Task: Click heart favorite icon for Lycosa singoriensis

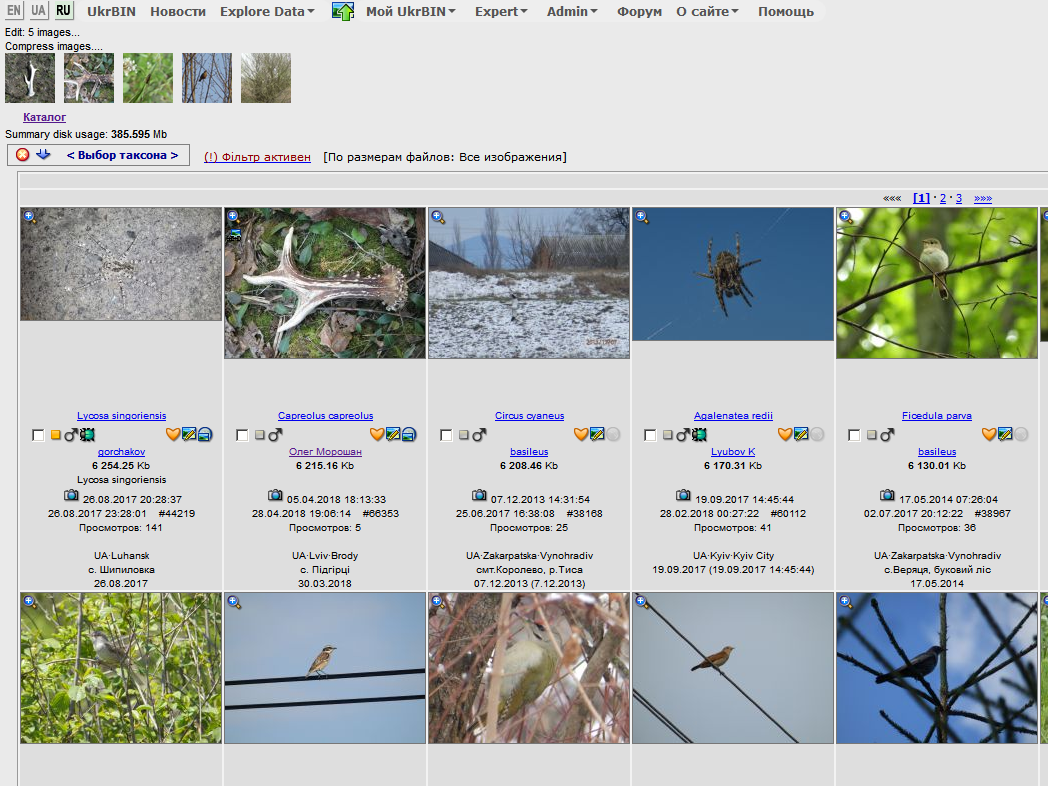Action: (x=172, y=434)
